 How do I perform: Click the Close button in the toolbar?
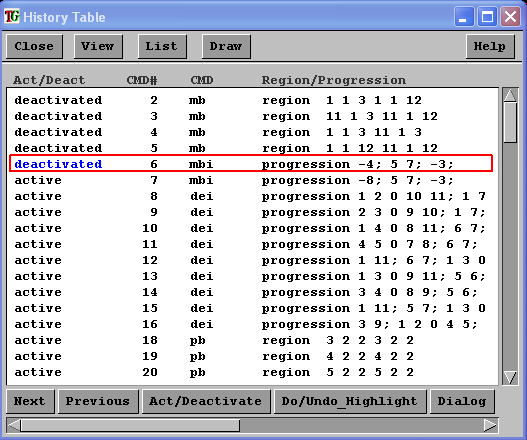[x=34, y=46]
